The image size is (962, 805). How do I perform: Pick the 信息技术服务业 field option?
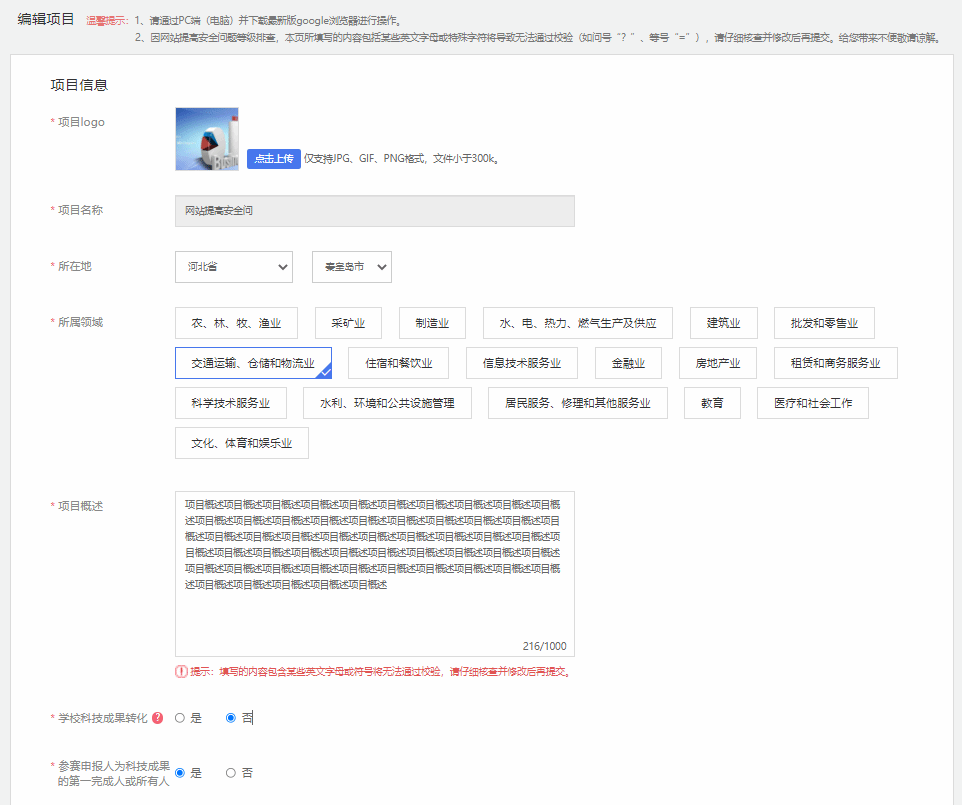(x=522, y=363)
